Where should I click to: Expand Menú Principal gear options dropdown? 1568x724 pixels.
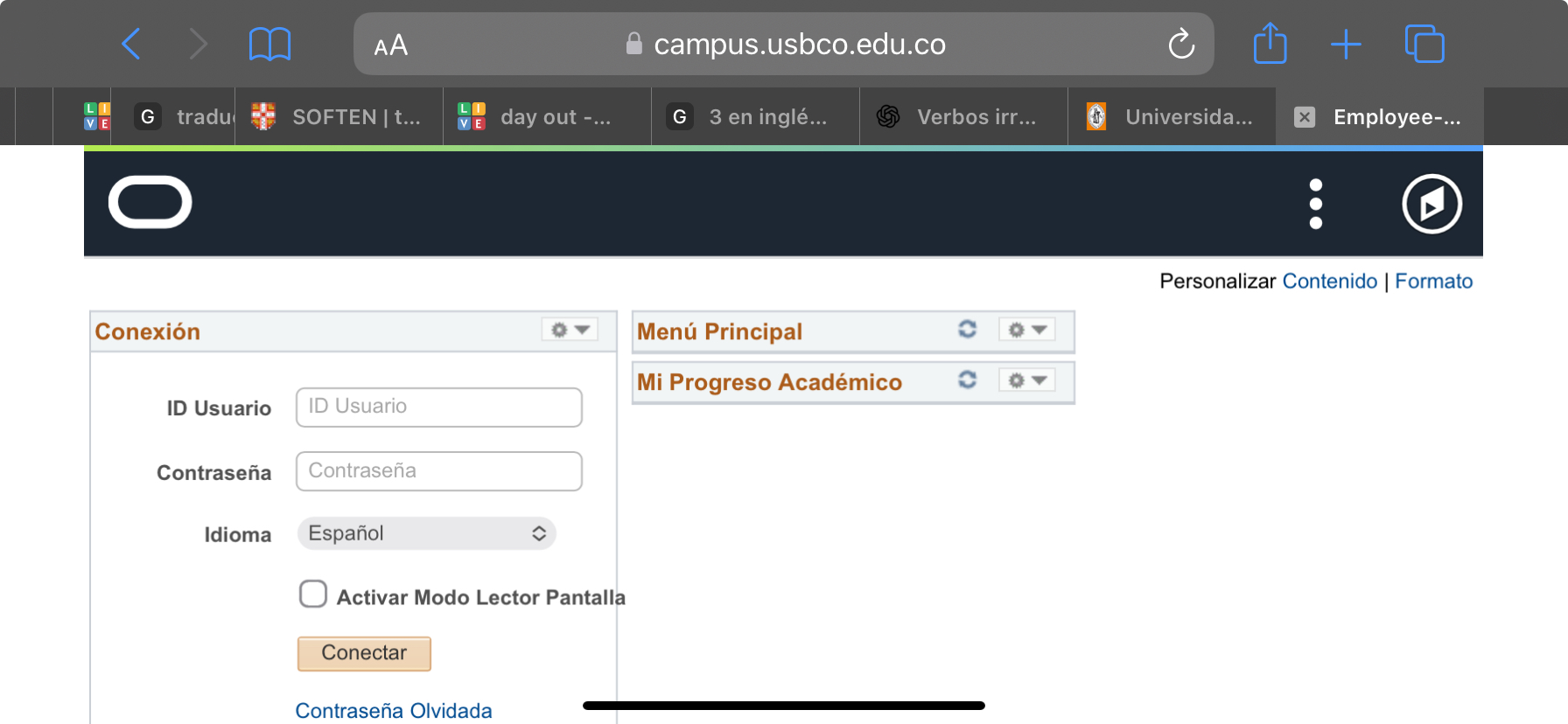[x=1027, y=330]
